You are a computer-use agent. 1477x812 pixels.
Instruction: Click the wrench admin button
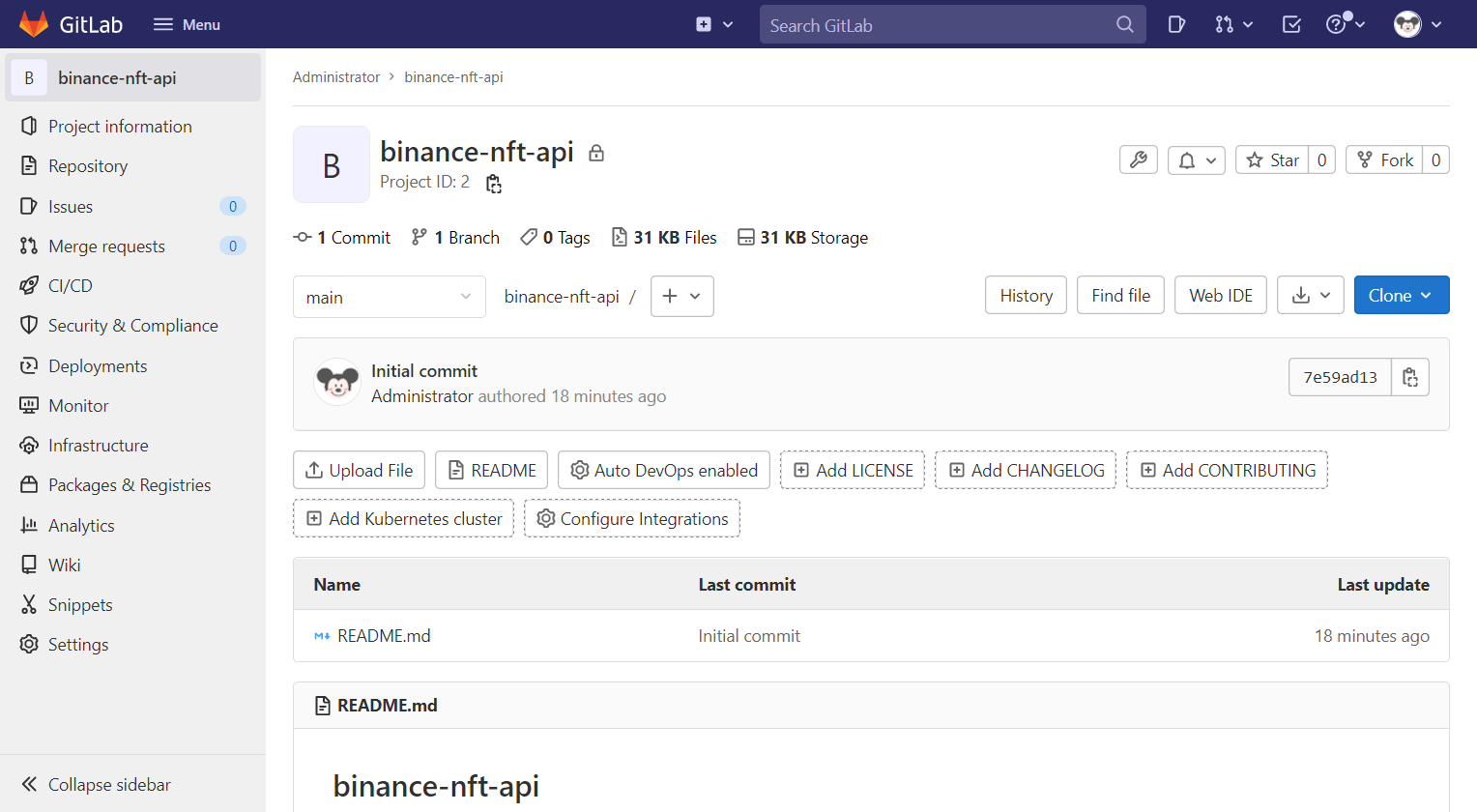click(x=1139, y=159)
